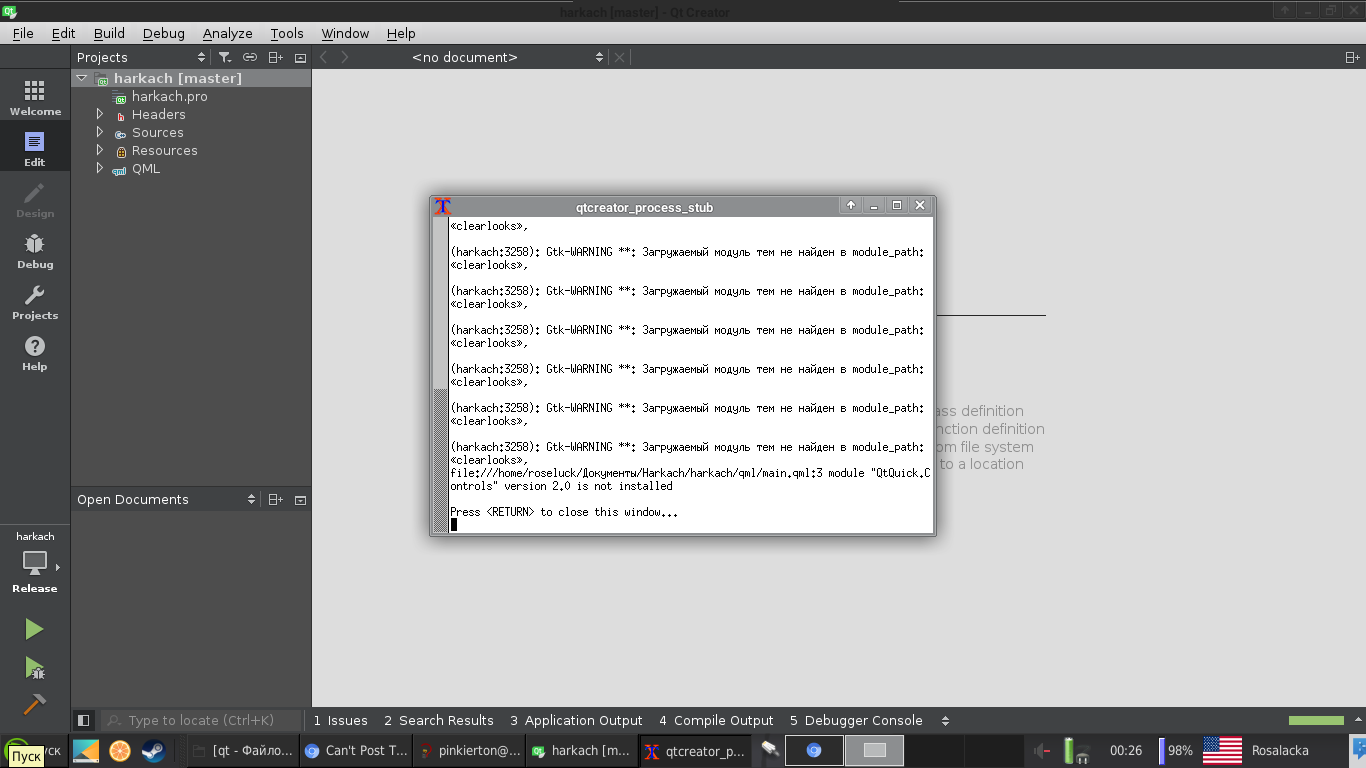
Task: Switch to the qt - Файло... file manager taskbar entry
Action: coord(242,750)
